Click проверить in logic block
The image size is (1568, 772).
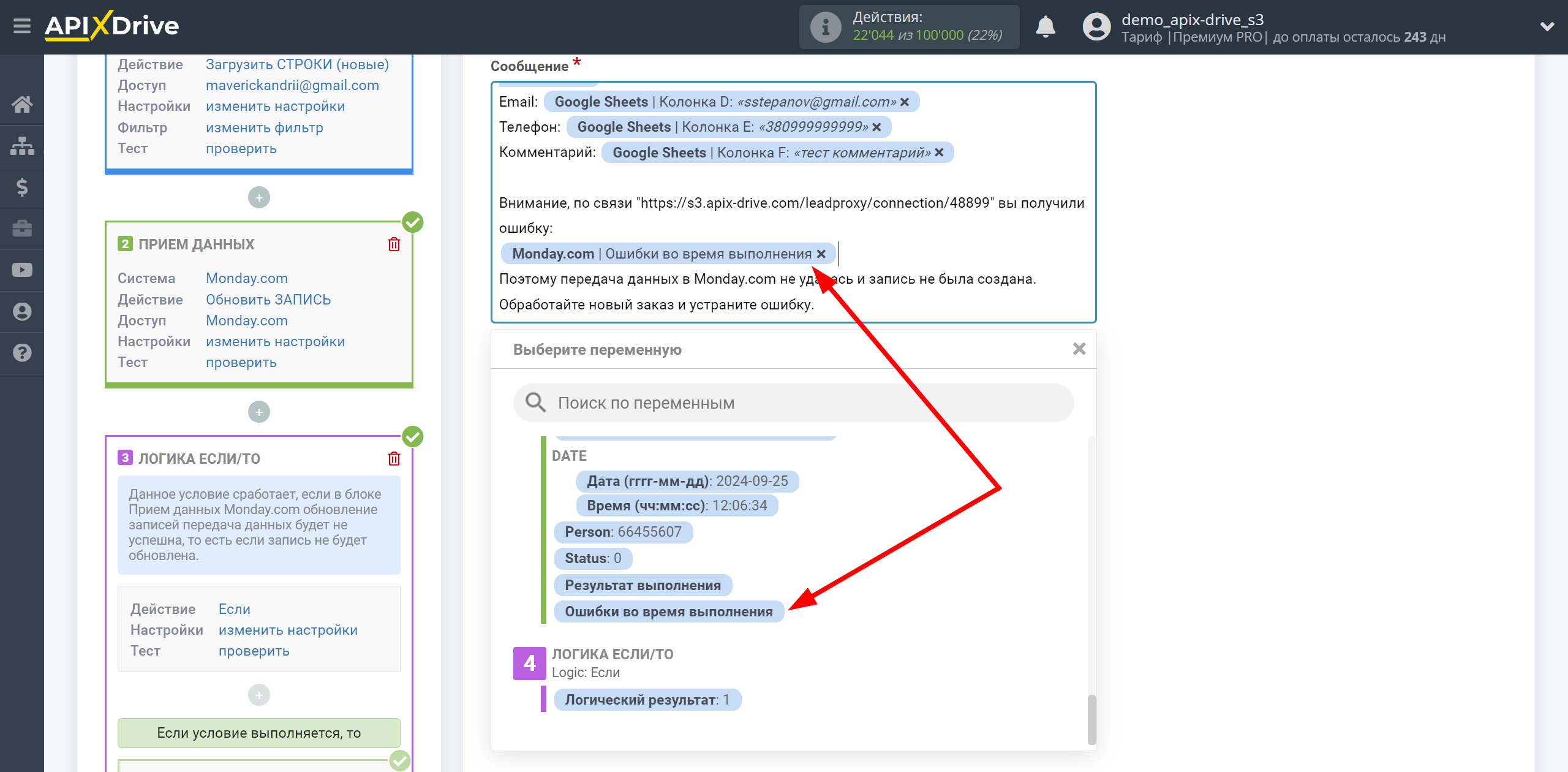click(254, 651)
